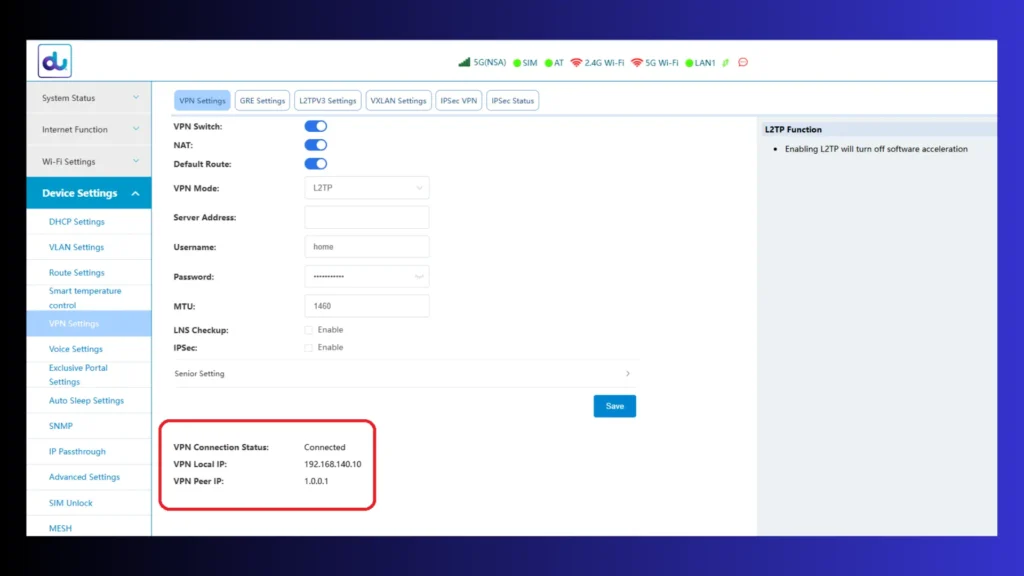This screenshot has height=576, width=1024.
Task: Disable the NAT toggle
Action: click(315, 145)
